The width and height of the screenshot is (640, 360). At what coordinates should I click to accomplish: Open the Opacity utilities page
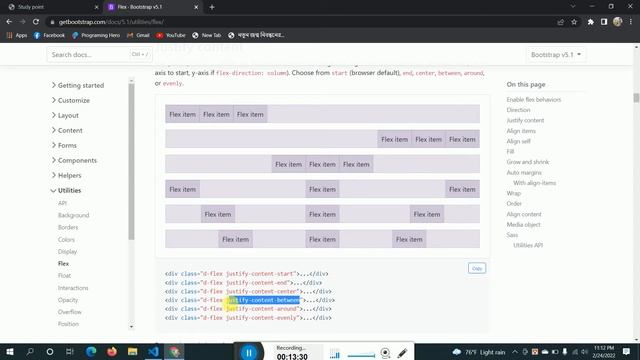click(x=68, y=300)
